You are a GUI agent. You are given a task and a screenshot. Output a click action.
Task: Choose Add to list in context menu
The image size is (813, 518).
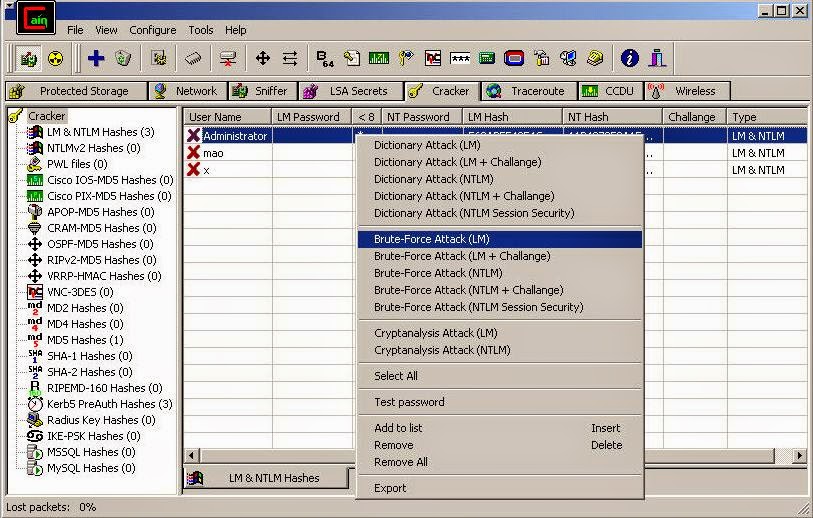point(398,428)
